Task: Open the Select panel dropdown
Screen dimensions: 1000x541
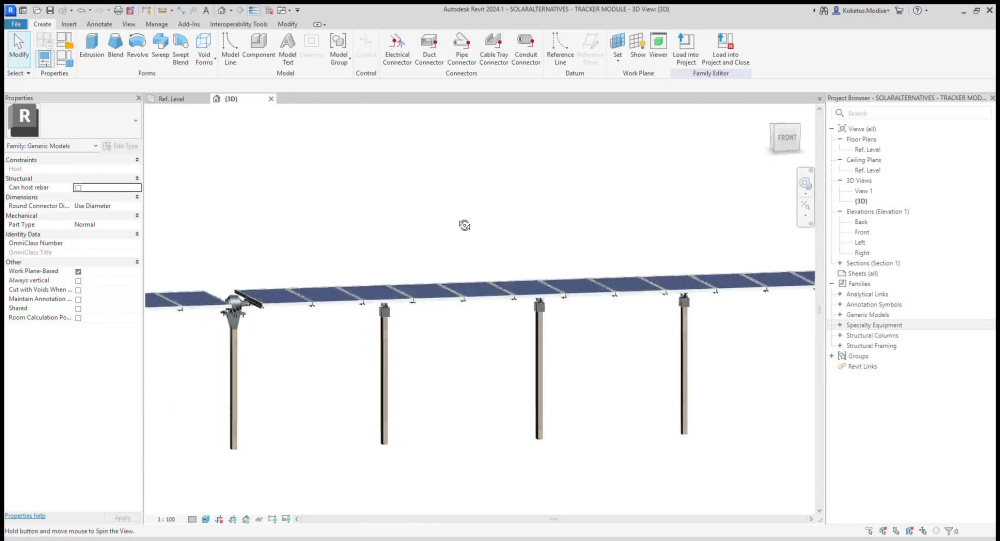Action: click(18, 73)
